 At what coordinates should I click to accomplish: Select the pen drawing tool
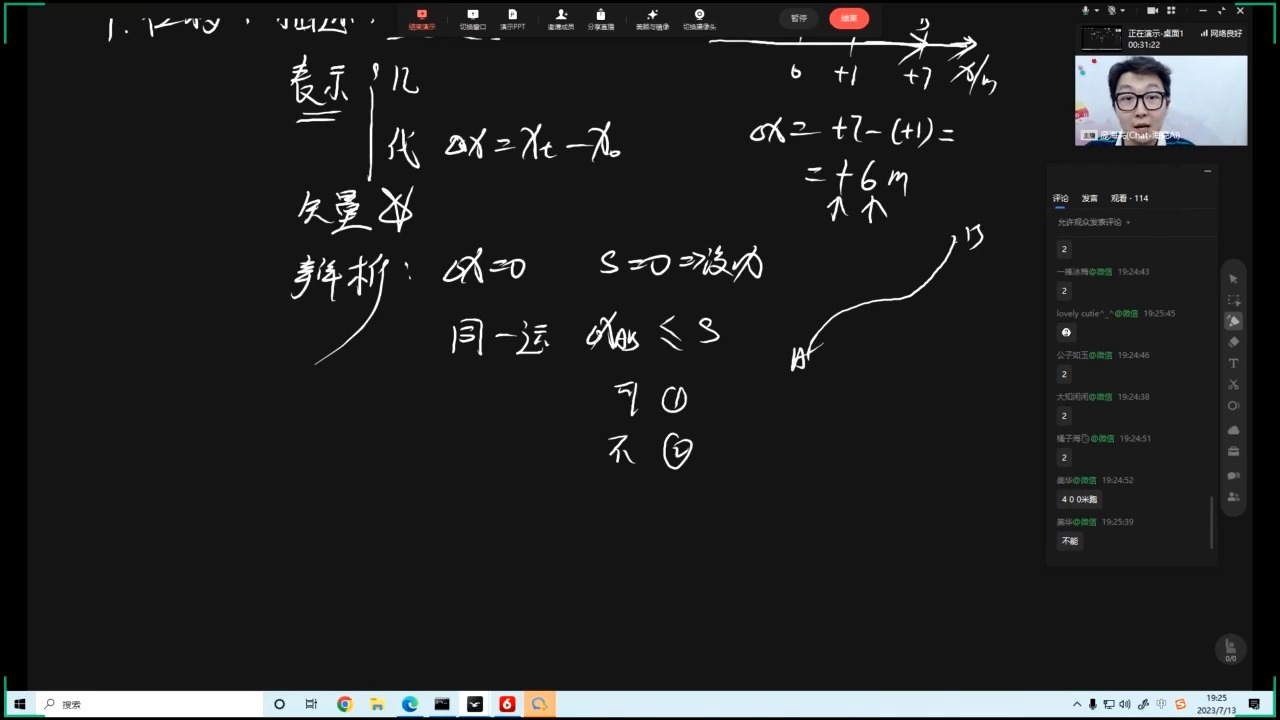pos(1233,321)
